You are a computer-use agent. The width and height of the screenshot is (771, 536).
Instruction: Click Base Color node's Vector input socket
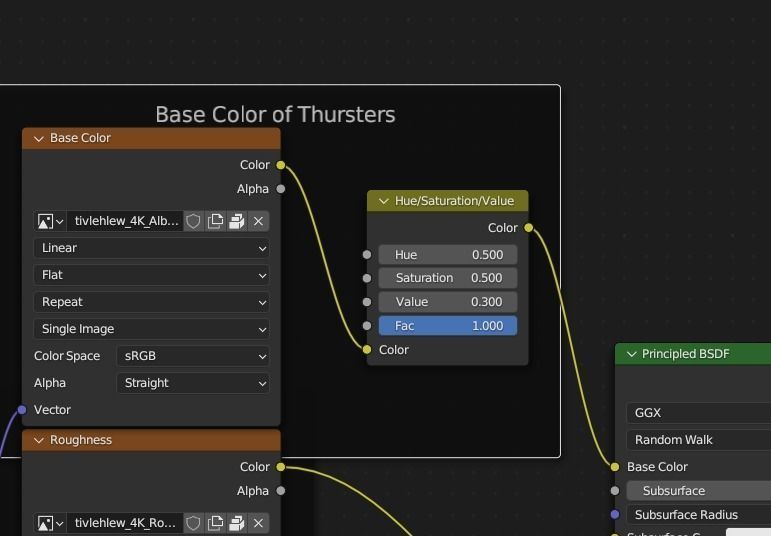[22, 410]
